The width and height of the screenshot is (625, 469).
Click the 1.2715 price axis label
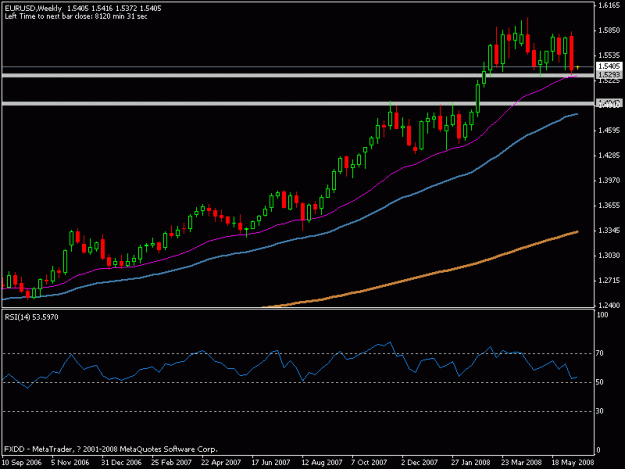(609, 281)
